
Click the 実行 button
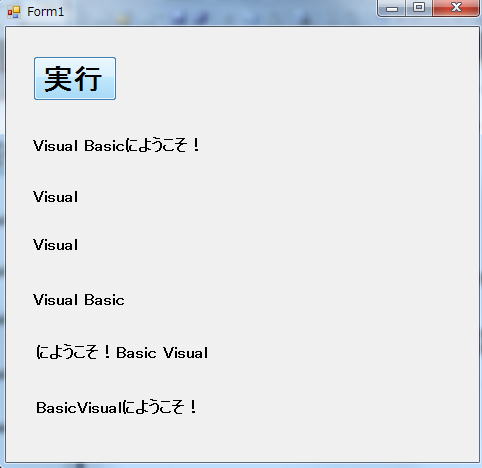pyautogui.click(x=75, y=78)
